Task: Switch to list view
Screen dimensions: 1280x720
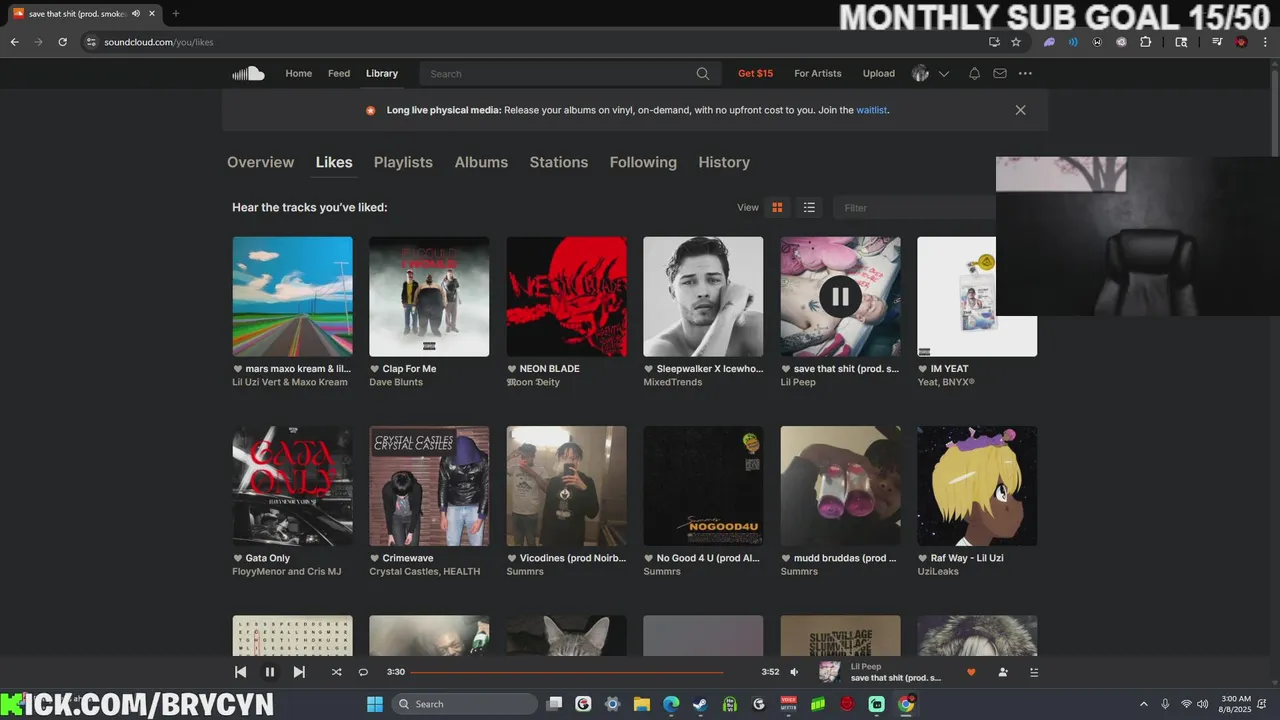Action: tap(809, 208)
